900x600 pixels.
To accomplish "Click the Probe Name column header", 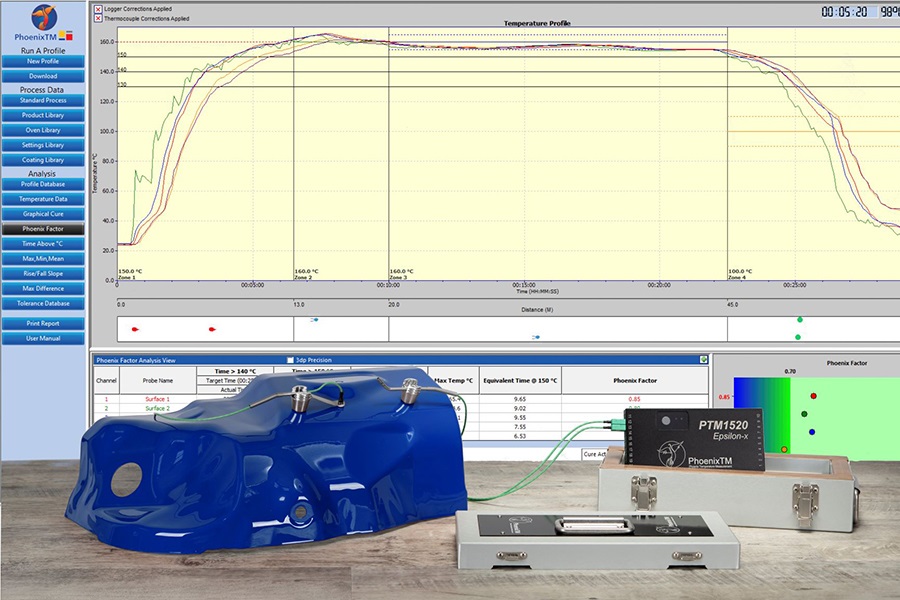I will point(158,380).
